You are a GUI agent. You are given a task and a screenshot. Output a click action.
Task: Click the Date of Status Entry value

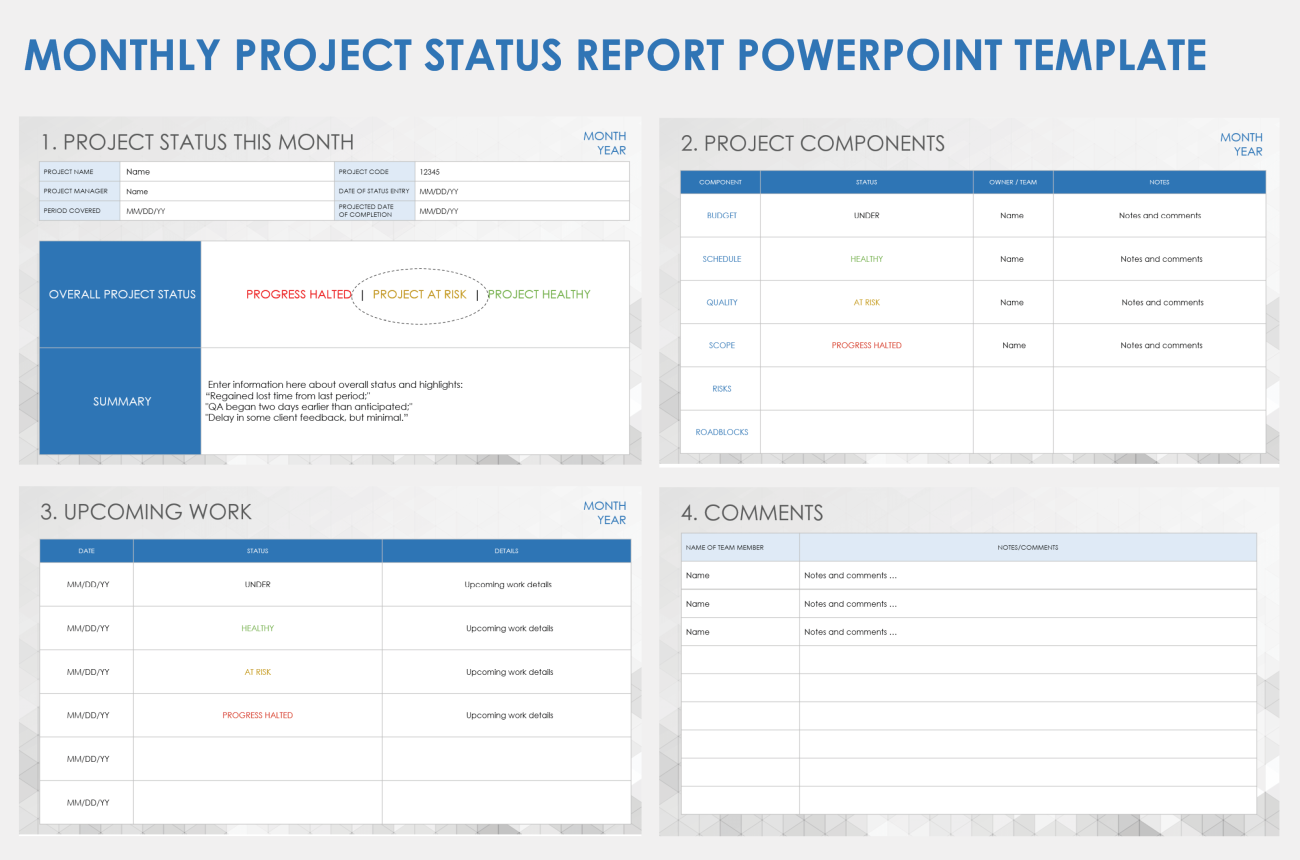point(439,191)
